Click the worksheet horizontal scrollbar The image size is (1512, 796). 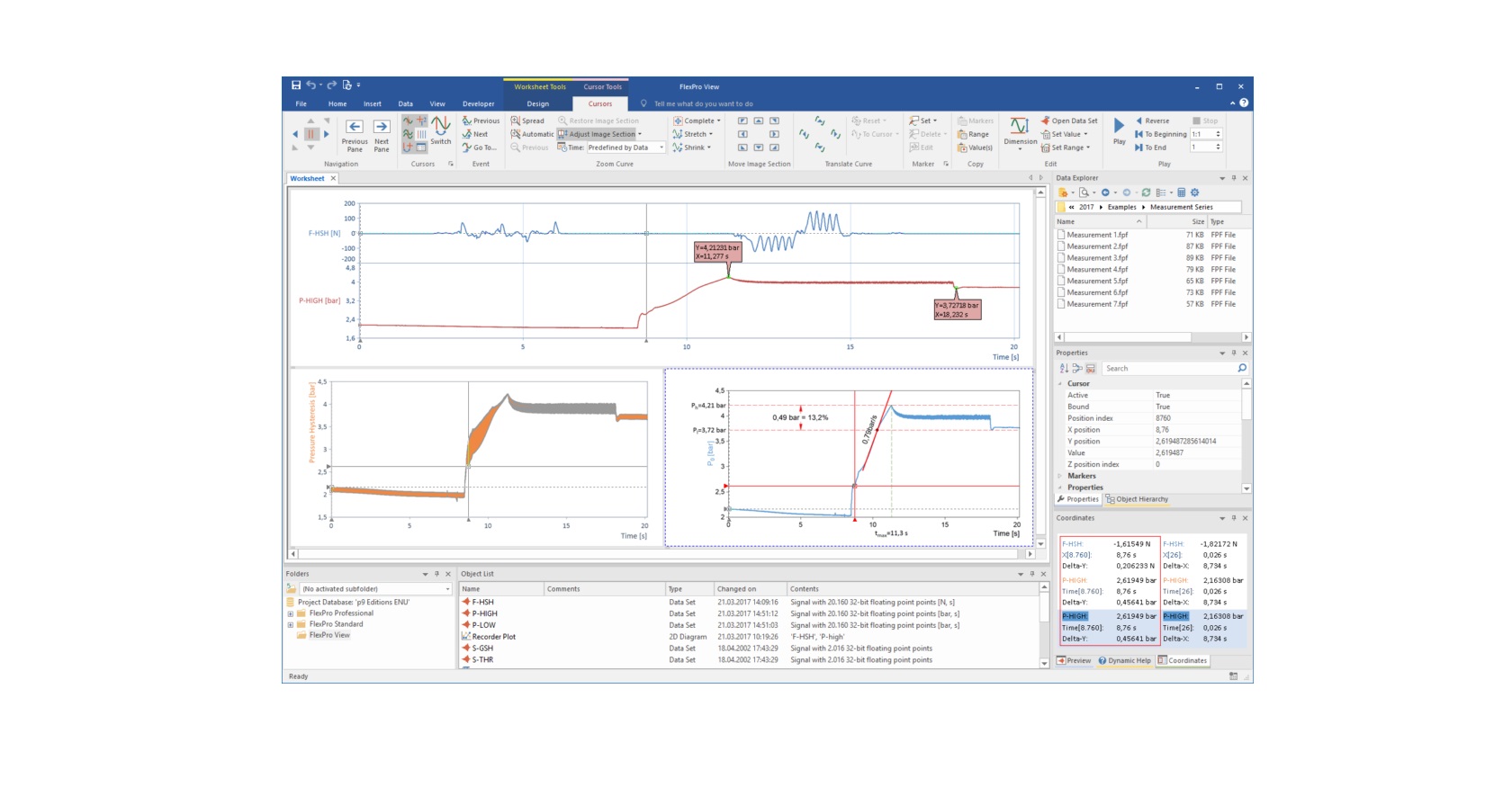(661, 554)
